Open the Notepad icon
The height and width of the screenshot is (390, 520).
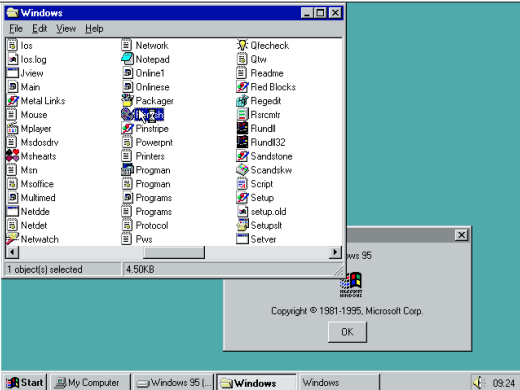coord(127,59)
